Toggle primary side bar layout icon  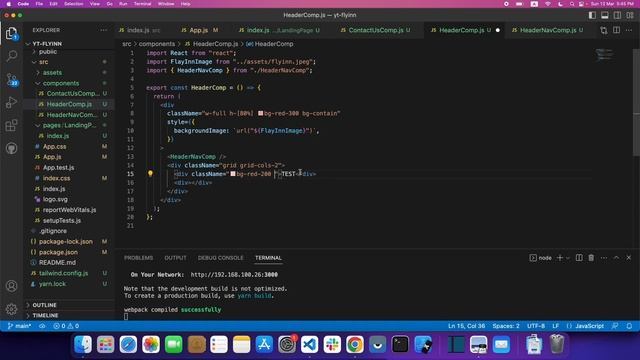(592, 15)
